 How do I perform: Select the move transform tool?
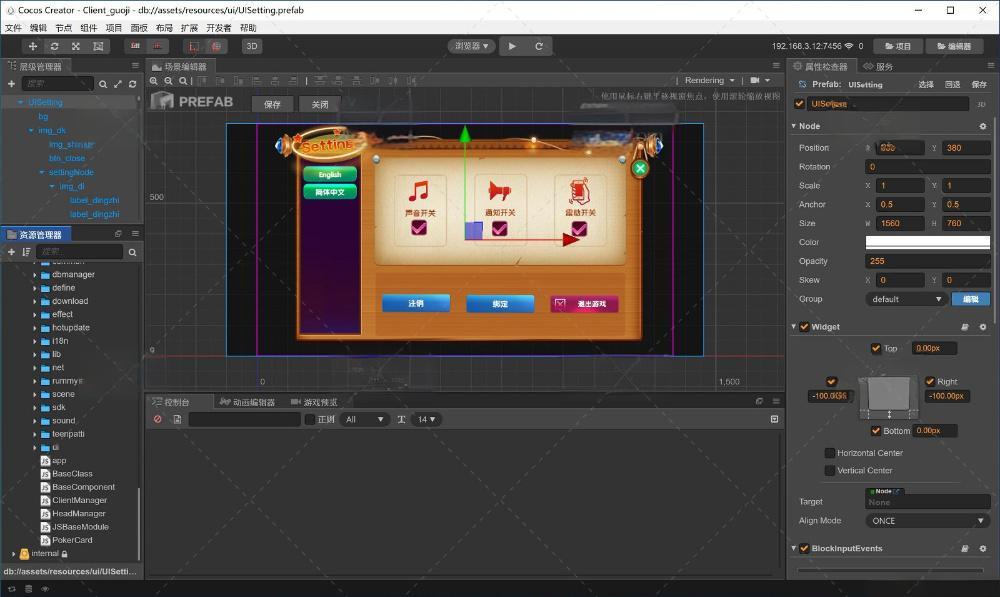pos(33,46)
